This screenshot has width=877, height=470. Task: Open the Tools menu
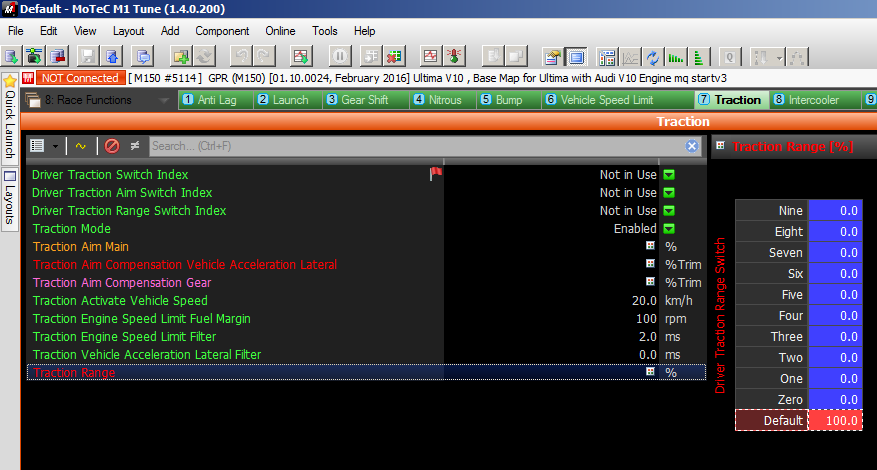tap(324, 31)
